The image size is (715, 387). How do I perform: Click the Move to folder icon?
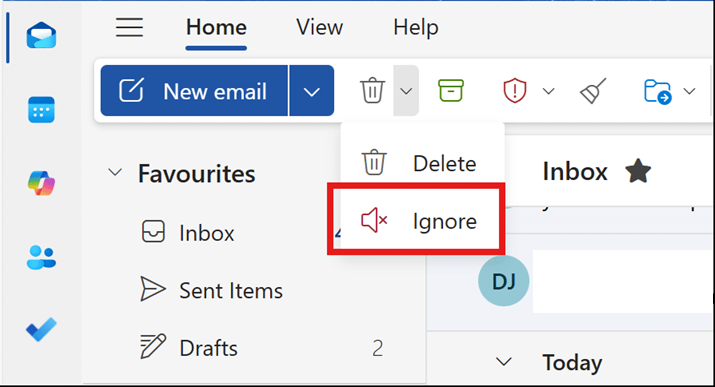point(658,91)
